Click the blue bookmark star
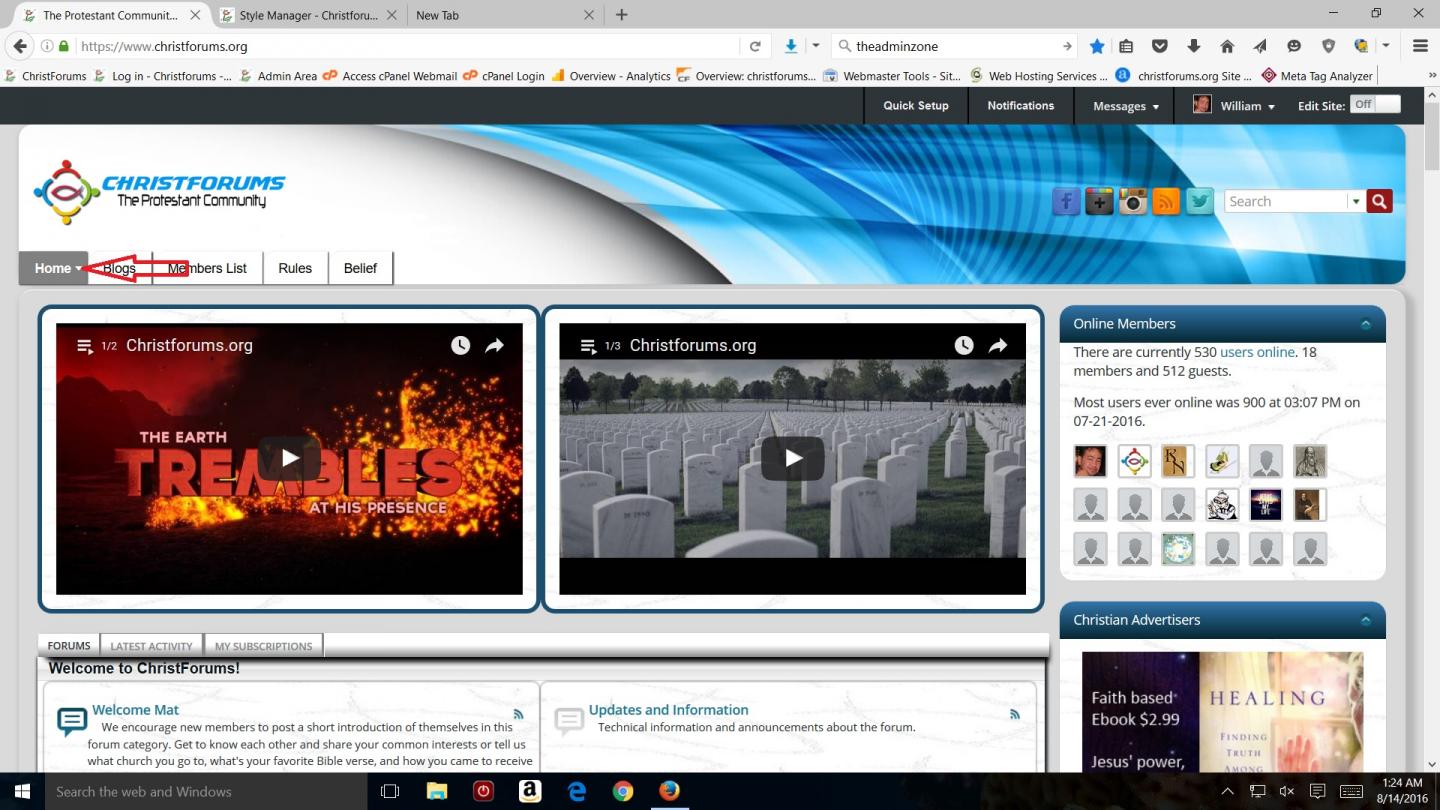 click(1097, 46)
